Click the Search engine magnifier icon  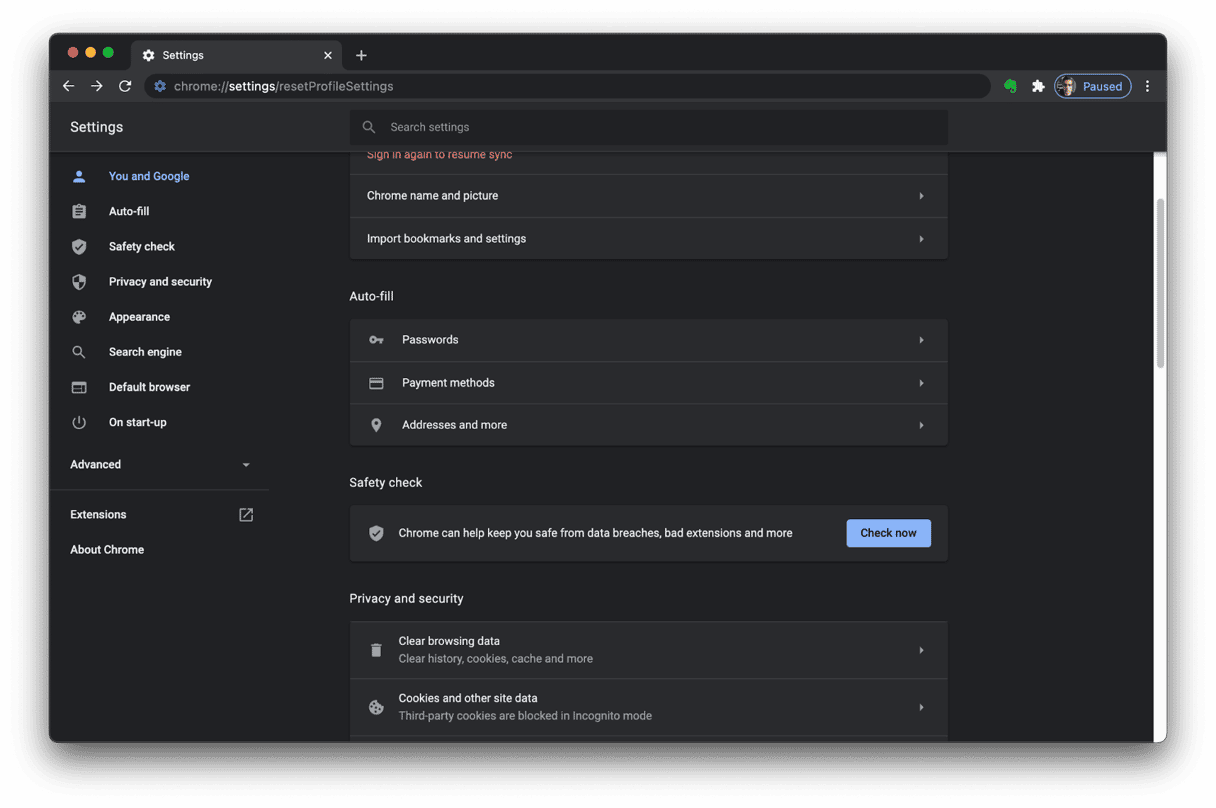[x=79, y=352]
